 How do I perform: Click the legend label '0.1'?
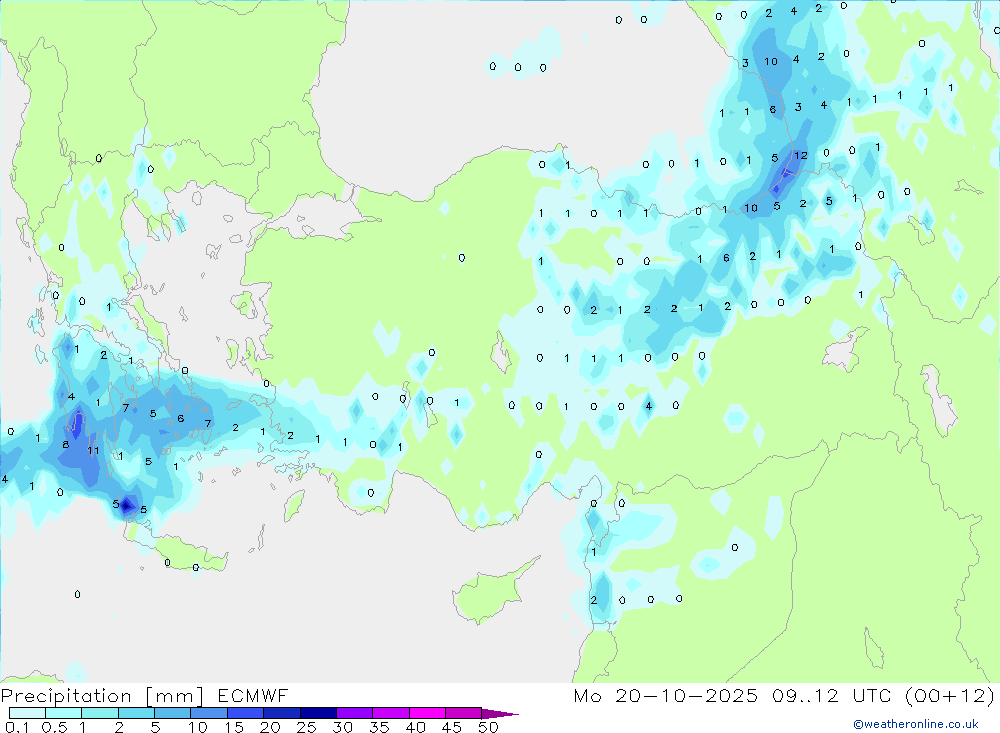click(x=17, y=727)
